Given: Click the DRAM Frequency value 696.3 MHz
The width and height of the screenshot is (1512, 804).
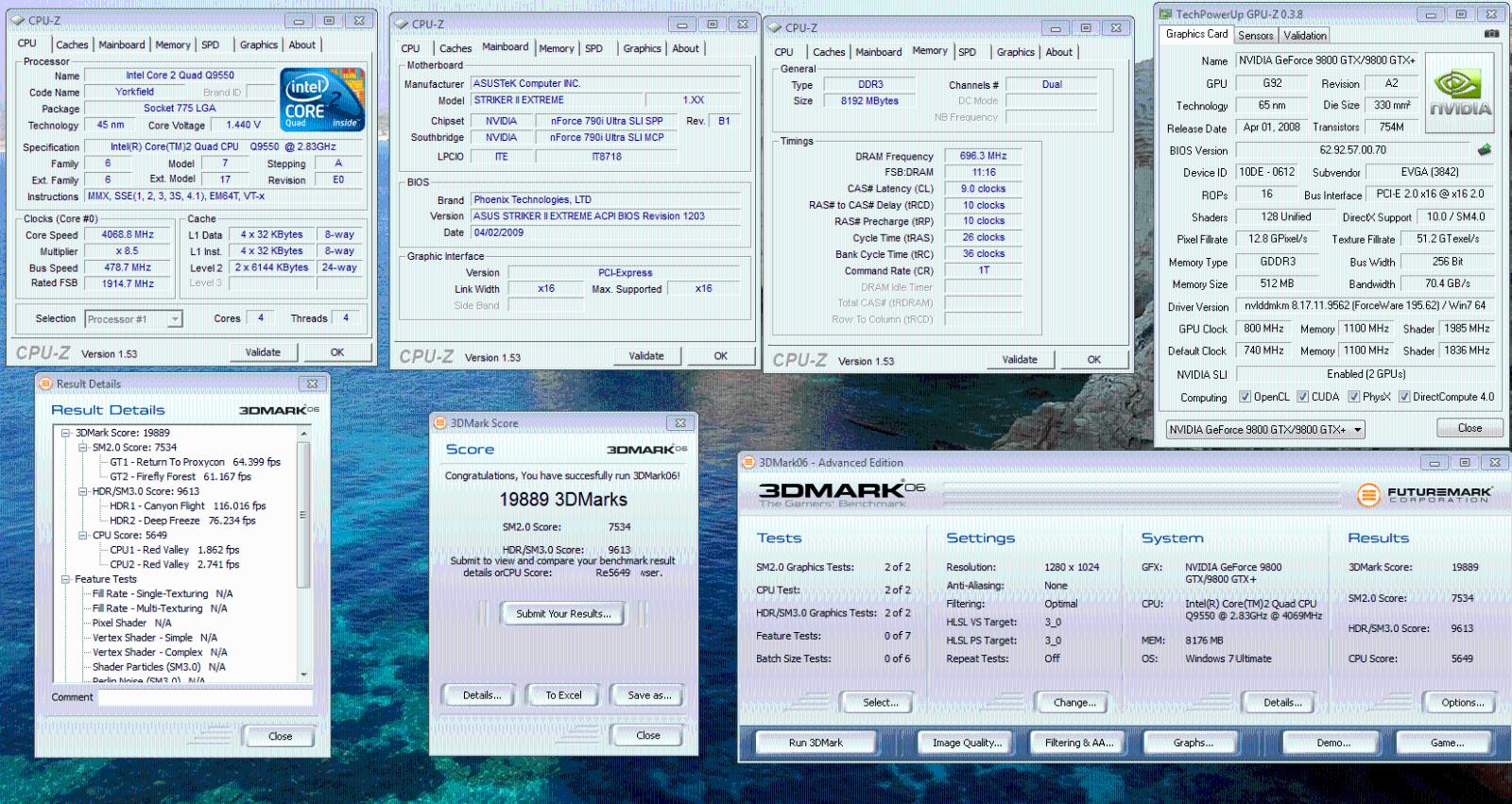Looking at the screenshot, I should tap(984, 156).
